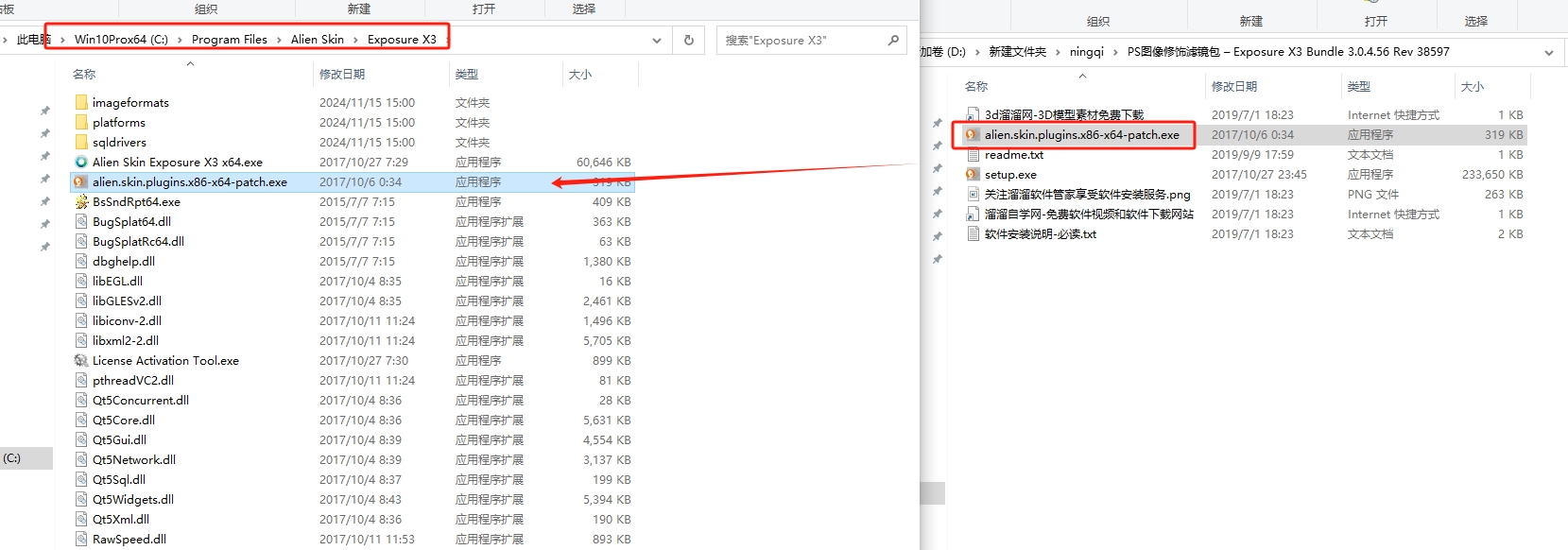Open the address bar history dropdown in left window

[657, 40]
